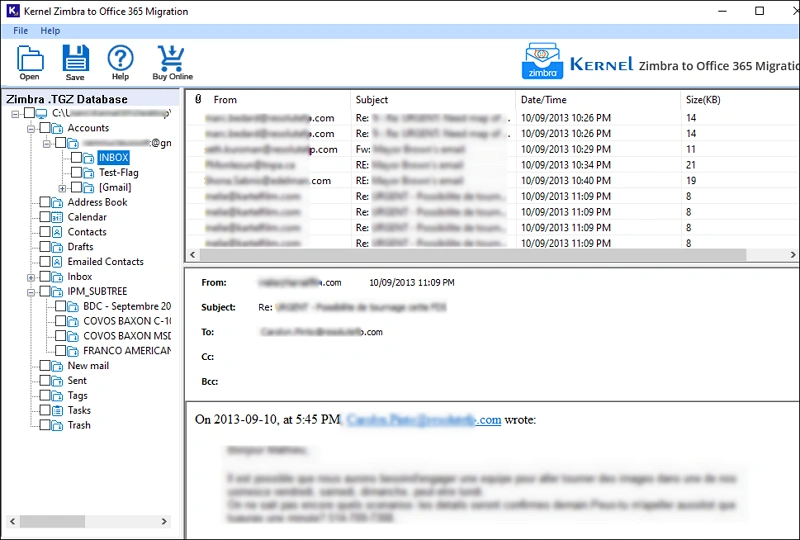The width and height of the screenshot is (800, 540).
Task: Select the Emailed Contacts folder label
Action: (x=106, y=261)
